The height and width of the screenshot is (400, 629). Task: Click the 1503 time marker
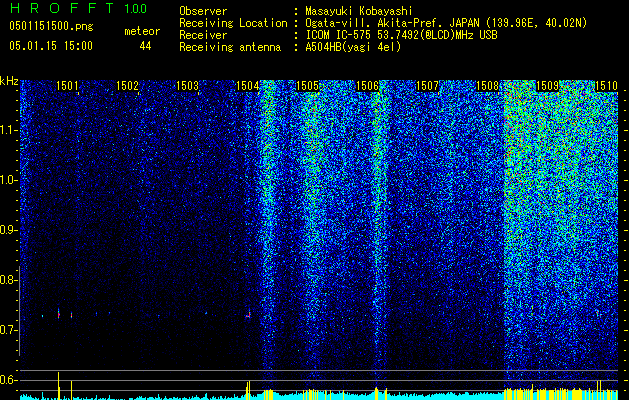187,85
